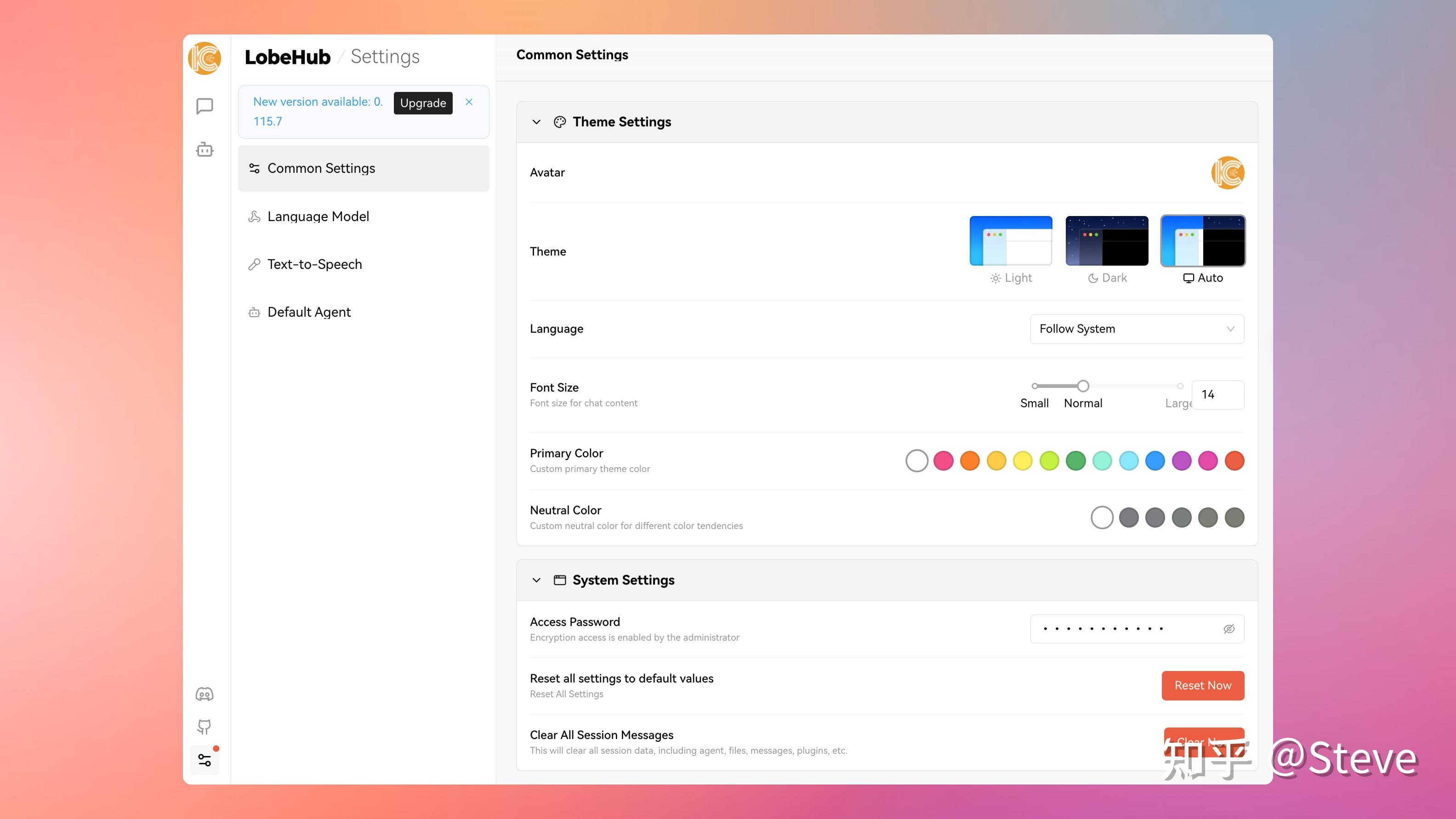Click the user avatar in the Avatar row

click(1227, 172)
